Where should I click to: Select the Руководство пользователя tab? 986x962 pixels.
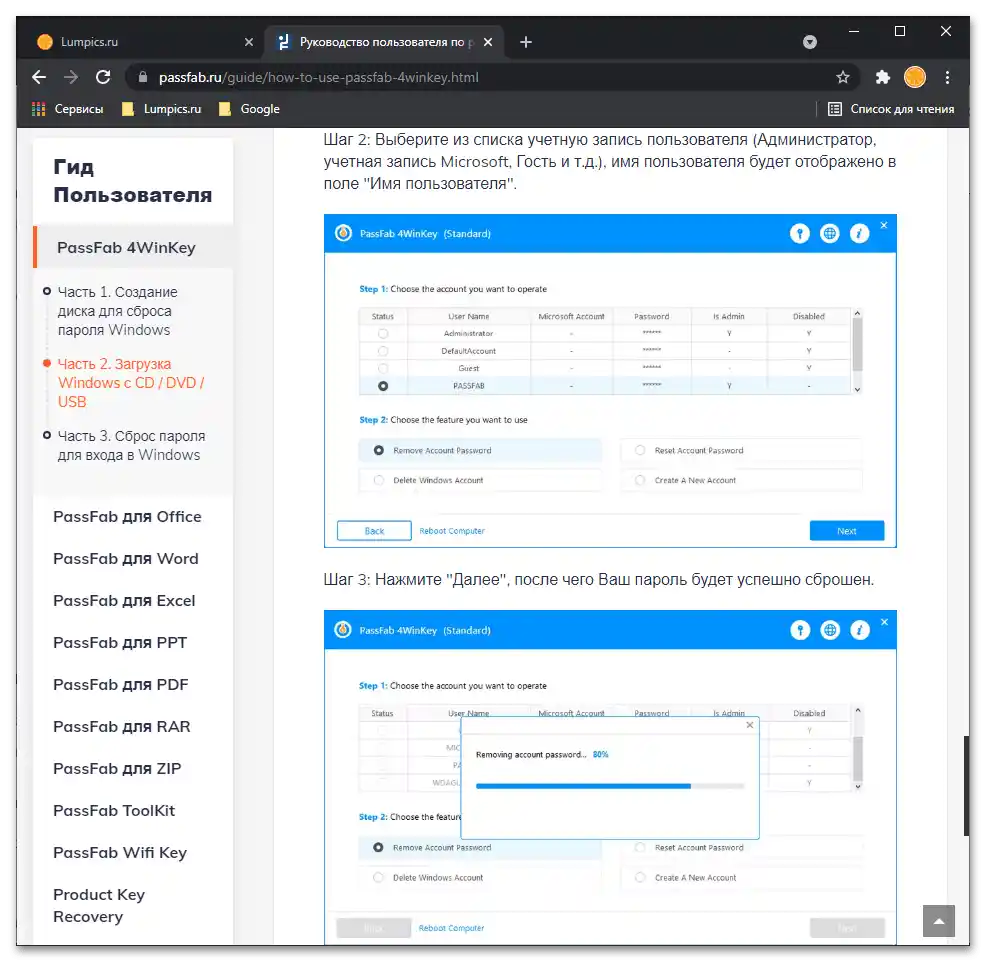(384, 42)
